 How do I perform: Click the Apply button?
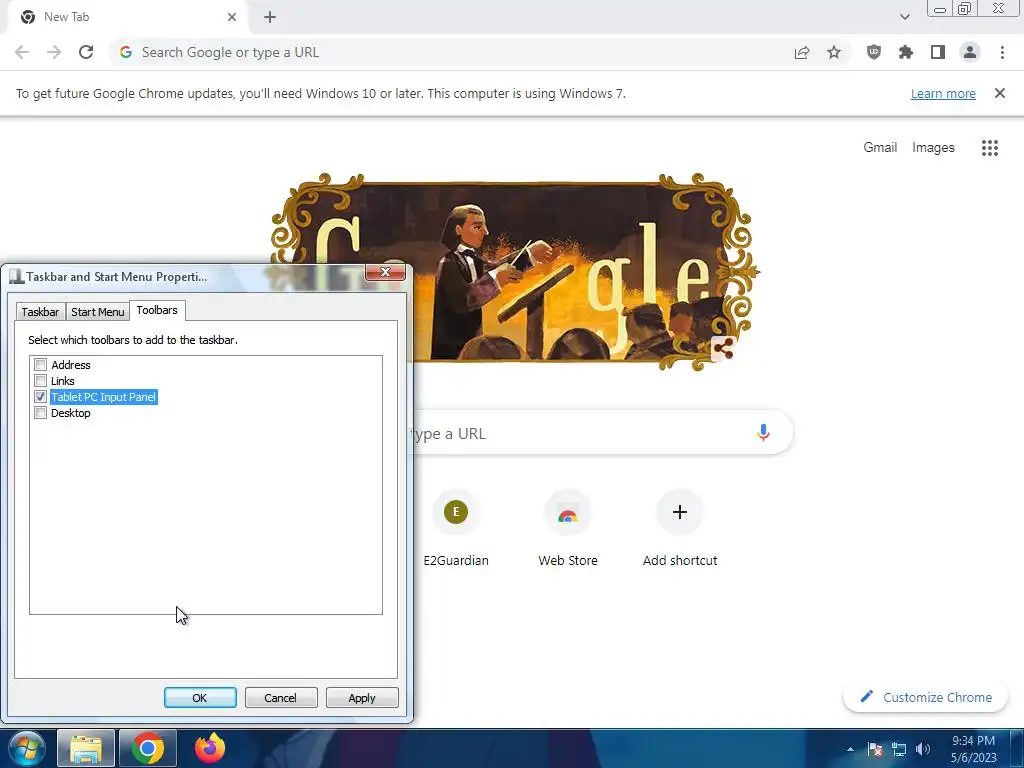coord(362,697)
